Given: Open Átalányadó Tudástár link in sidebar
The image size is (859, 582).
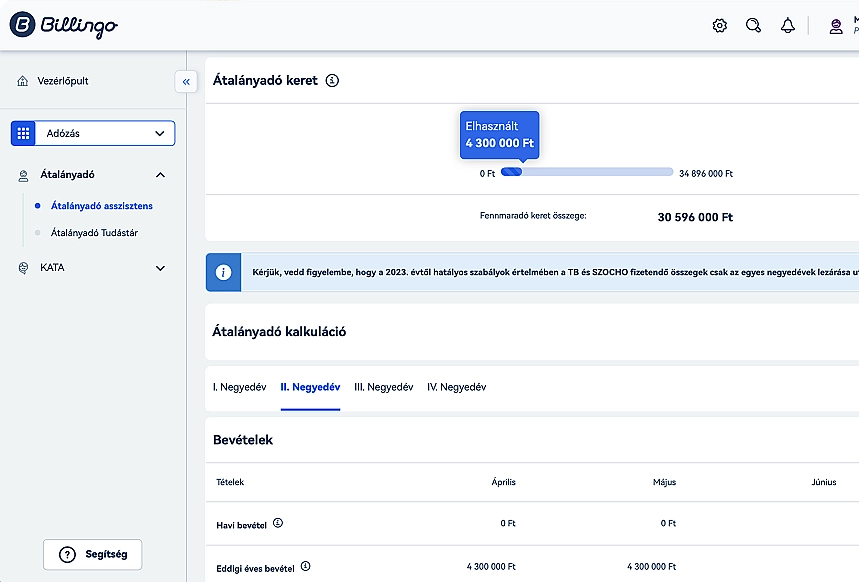Looking at the screenshot, I should click(x=94, y=233).
